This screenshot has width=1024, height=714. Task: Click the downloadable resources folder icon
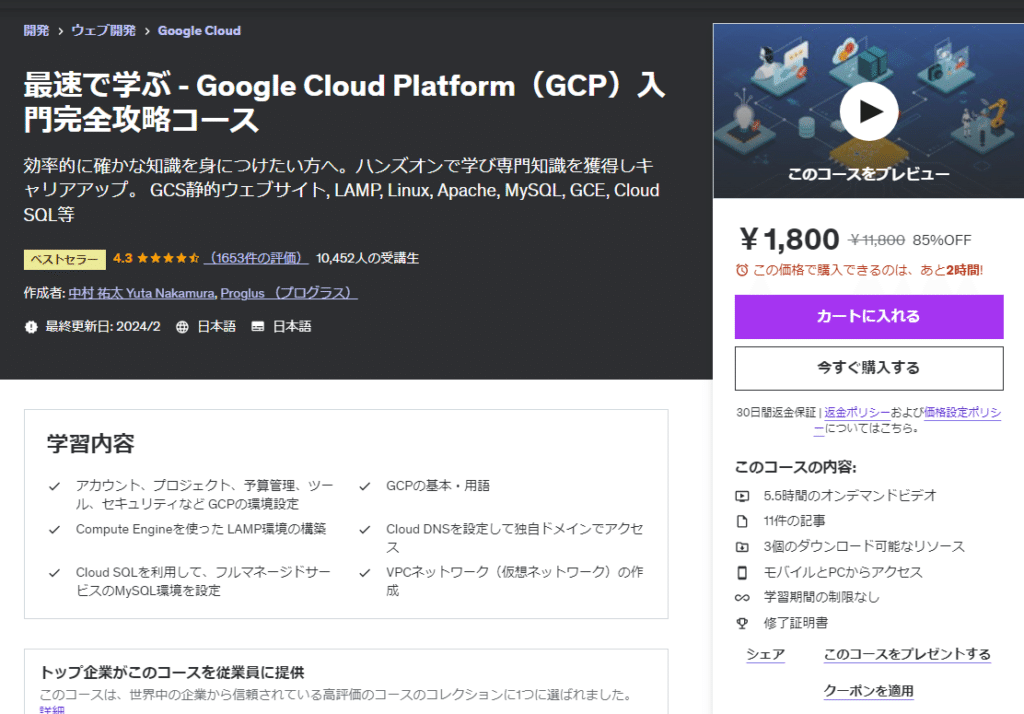(x=741, y=545)
